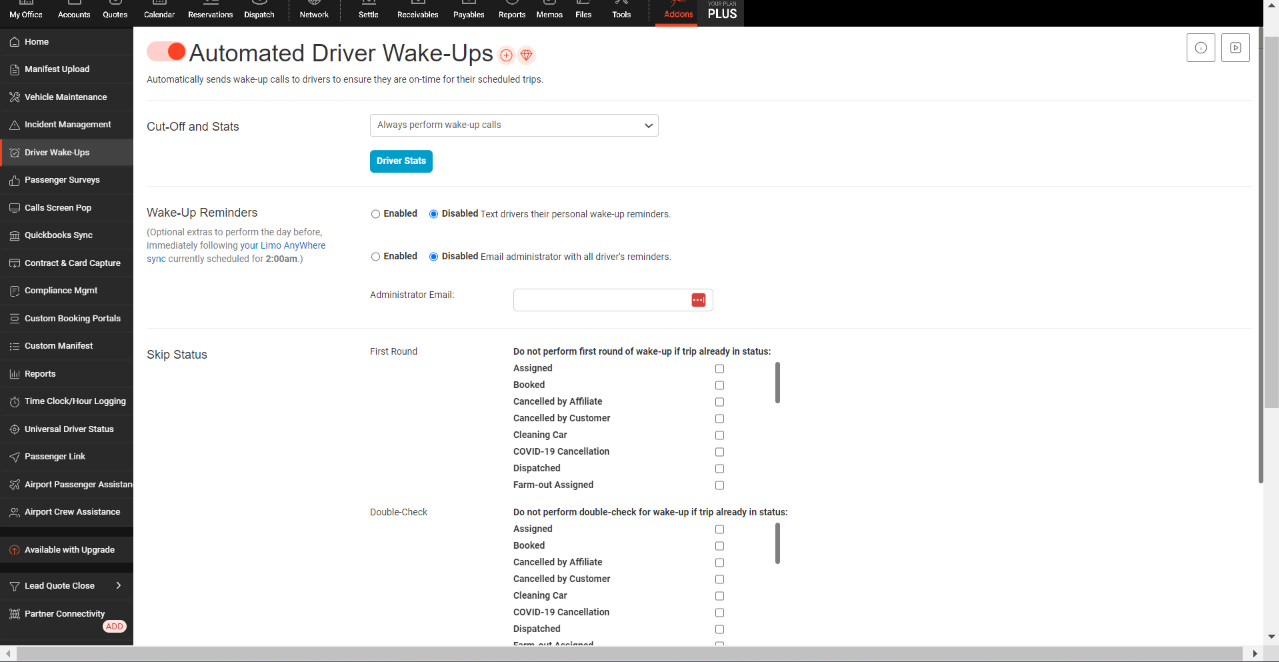Go to Quickbooks Sync in the sidebar

pyautogui.click(x=58, y=235)
